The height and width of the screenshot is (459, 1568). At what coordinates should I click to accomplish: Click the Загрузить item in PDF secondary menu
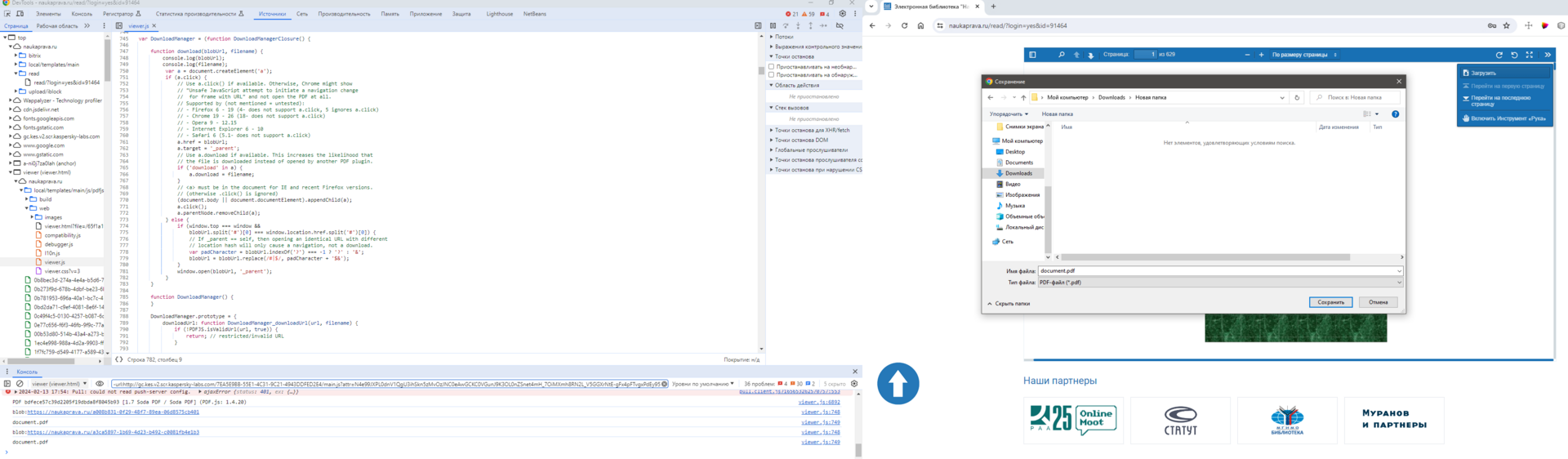point(1505,73)
